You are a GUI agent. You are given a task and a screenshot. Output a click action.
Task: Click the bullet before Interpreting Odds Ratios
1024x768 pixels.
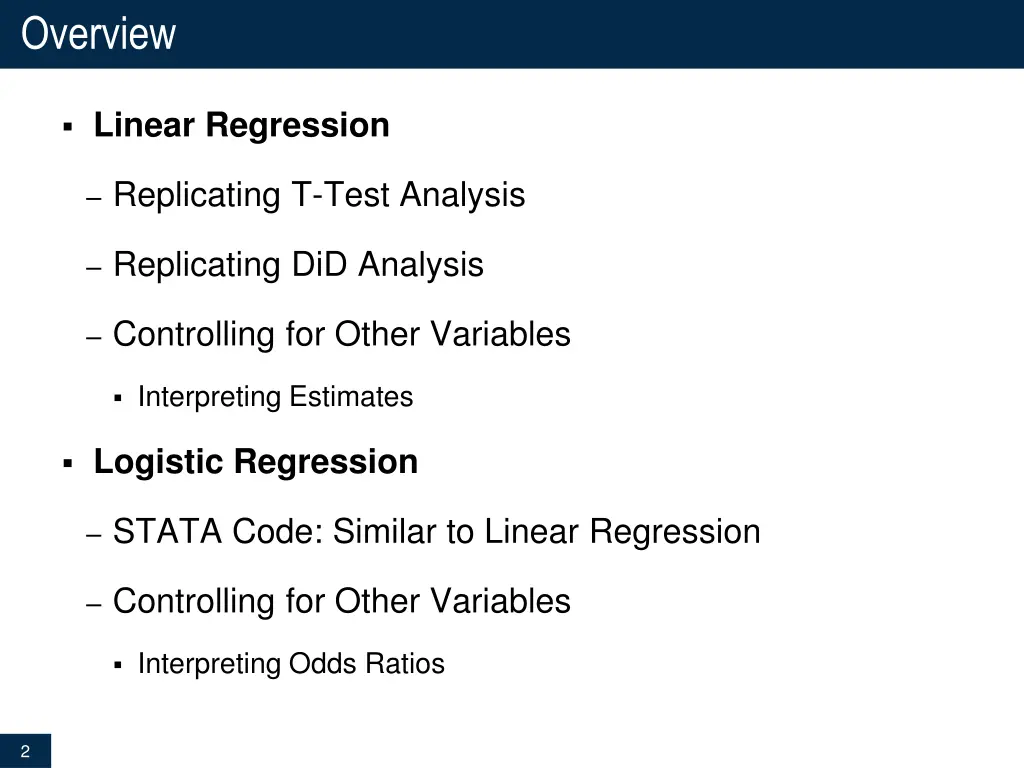[x=118, y=665]
